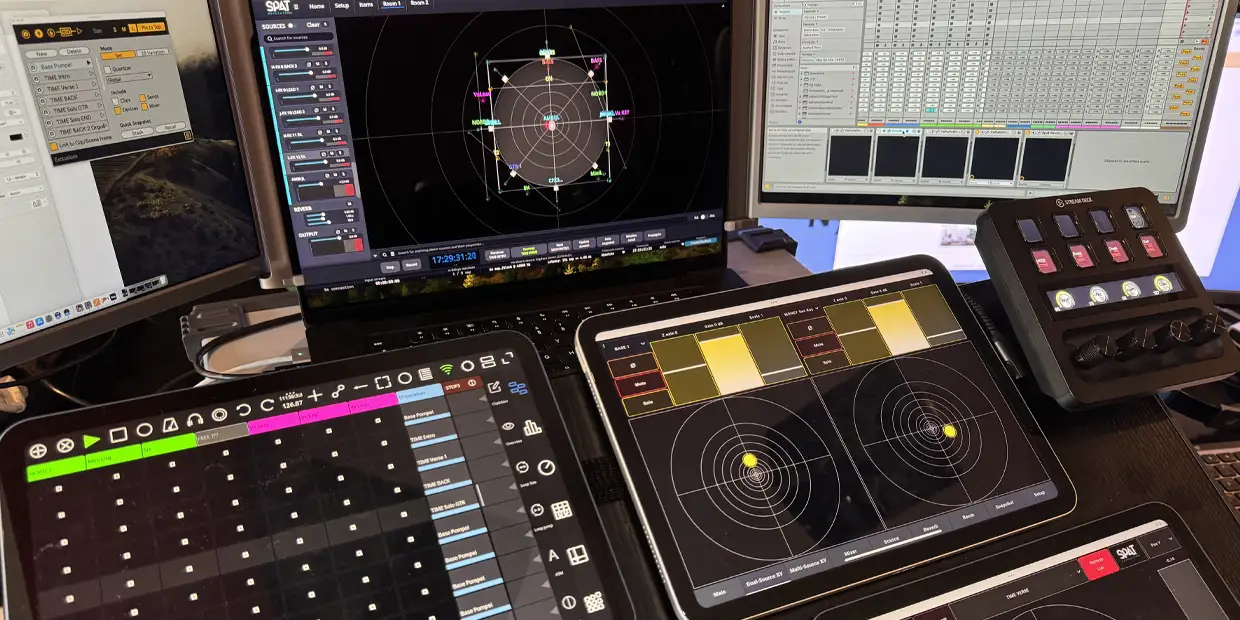
Task: Tap the eye Overview icon on left iPad
Action: coord(509,426)
